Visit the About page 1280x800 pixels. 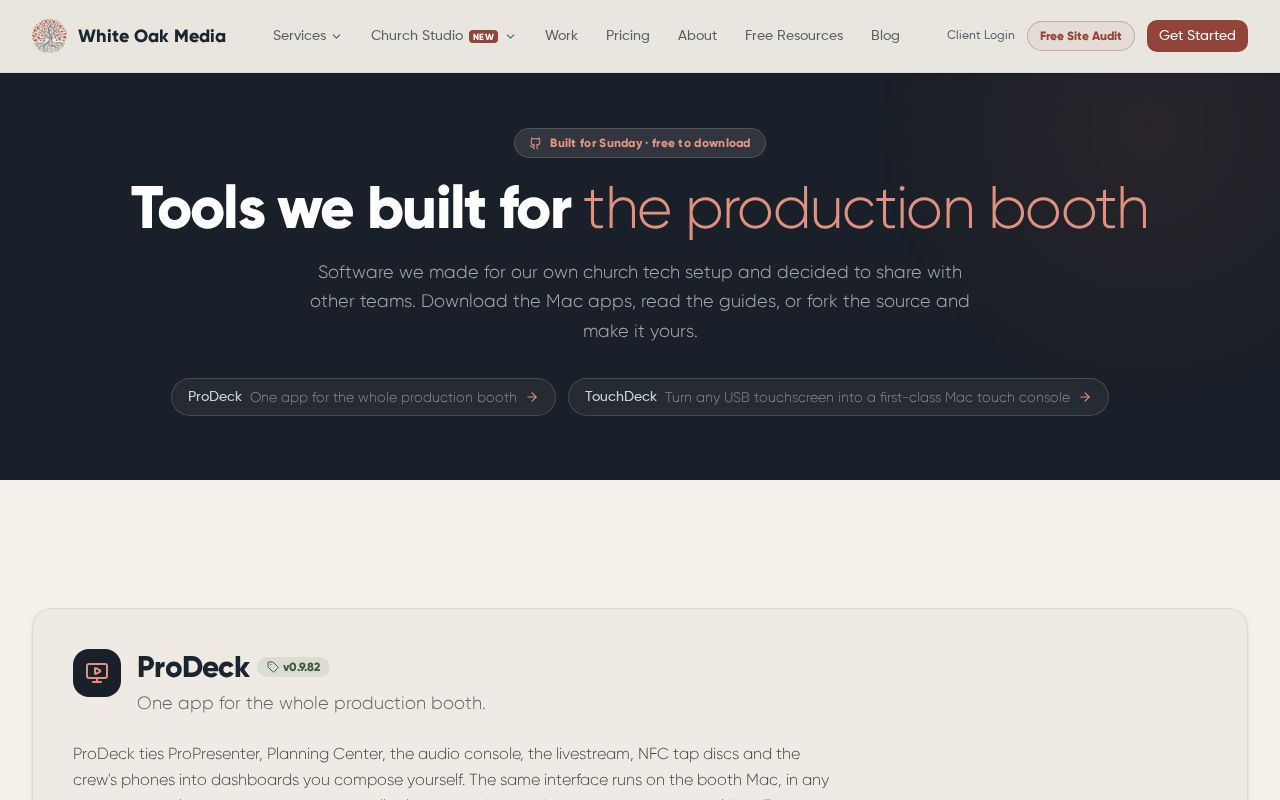697,36
